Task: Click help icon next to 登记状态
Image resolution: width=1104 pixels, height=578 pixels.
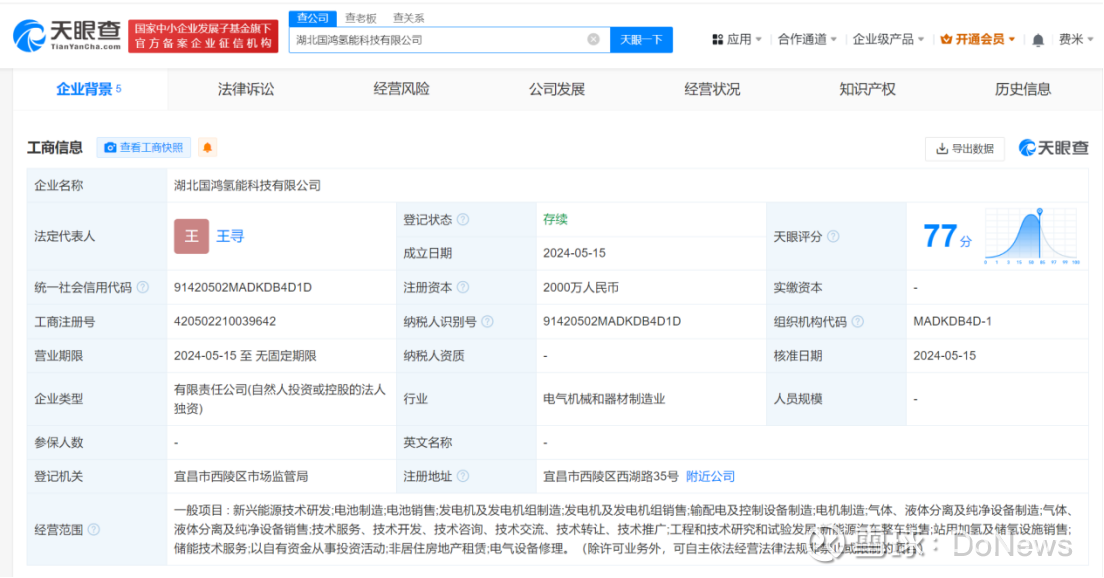Action: 463,220
